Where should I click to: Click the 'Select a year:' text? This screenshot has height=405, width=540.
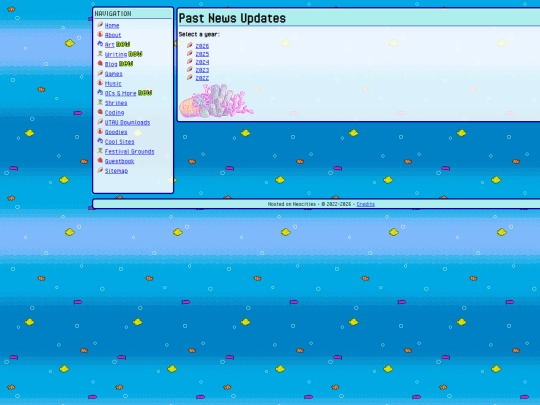(x=199, y=34)
